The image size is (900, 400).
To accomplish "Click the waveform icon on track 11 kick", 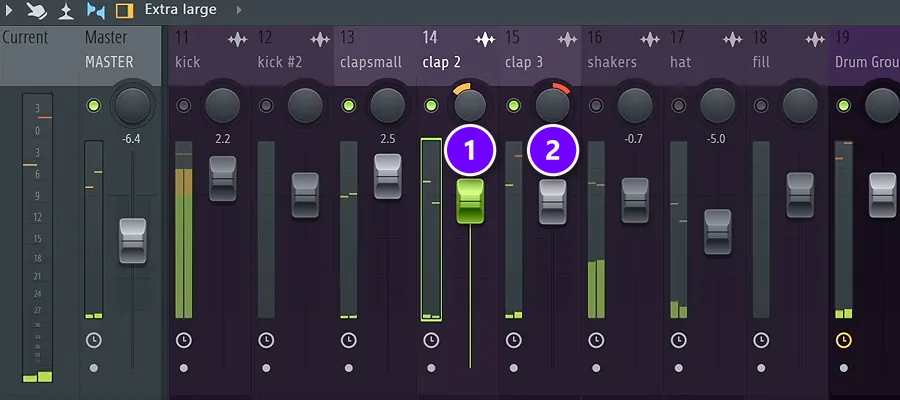I will [x=238, y=40].
